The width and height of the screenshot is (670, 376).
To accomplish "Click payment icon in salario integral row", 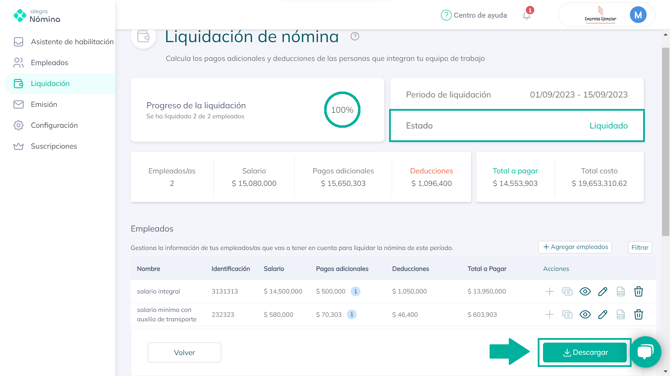I will pyautogui.click(x=567, y=291).
